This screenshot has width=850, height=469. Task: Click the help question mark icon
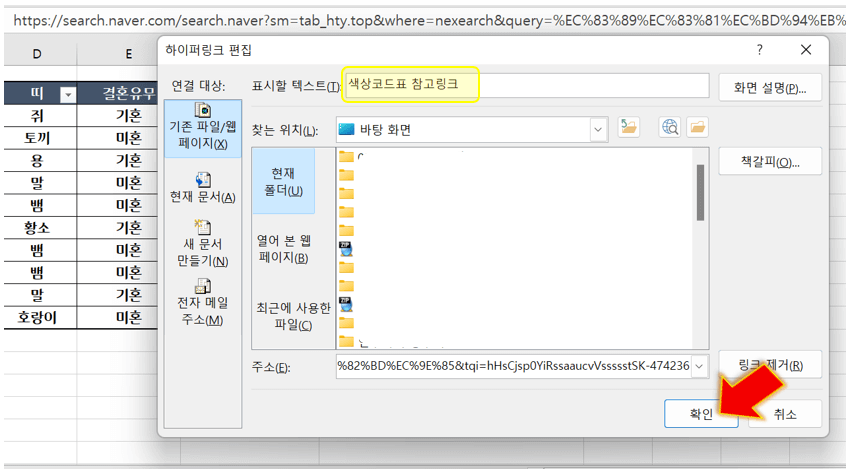(759, 50)
